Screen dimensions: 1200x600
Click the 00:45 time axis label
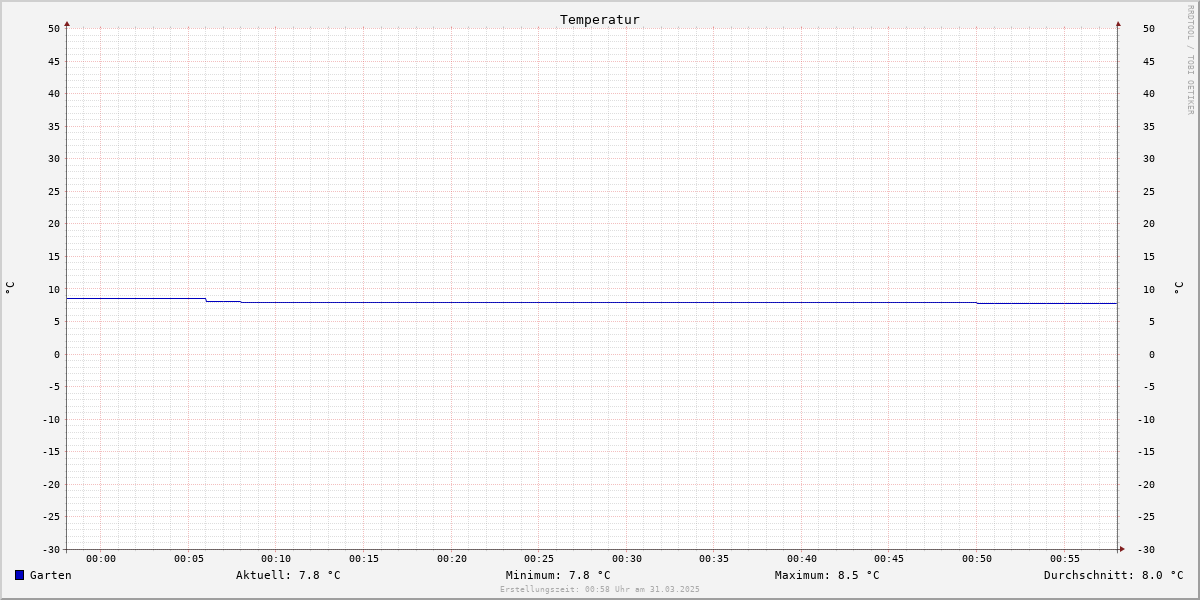tap(889, 559)
